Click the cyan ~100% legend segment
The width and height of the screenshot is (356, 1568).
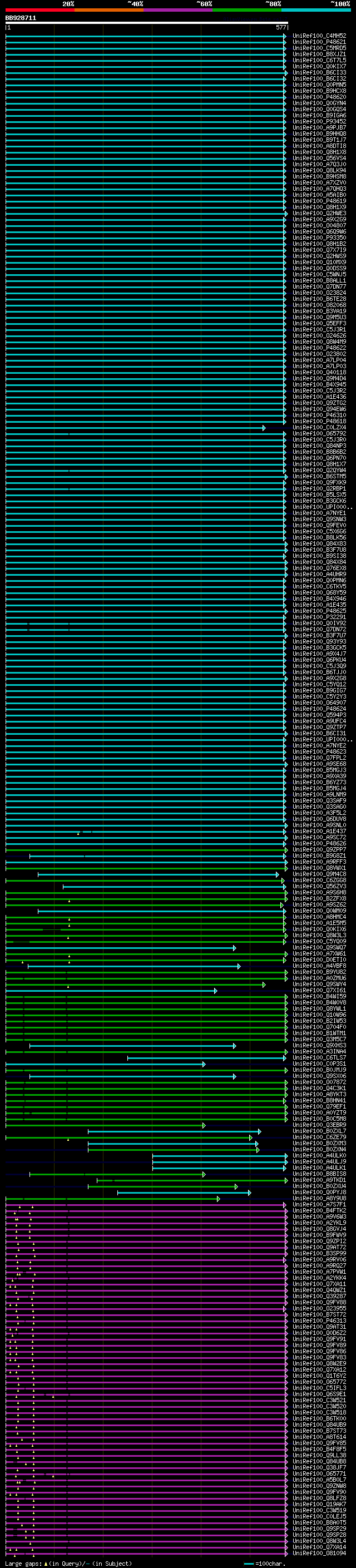(x=316, y=10)
